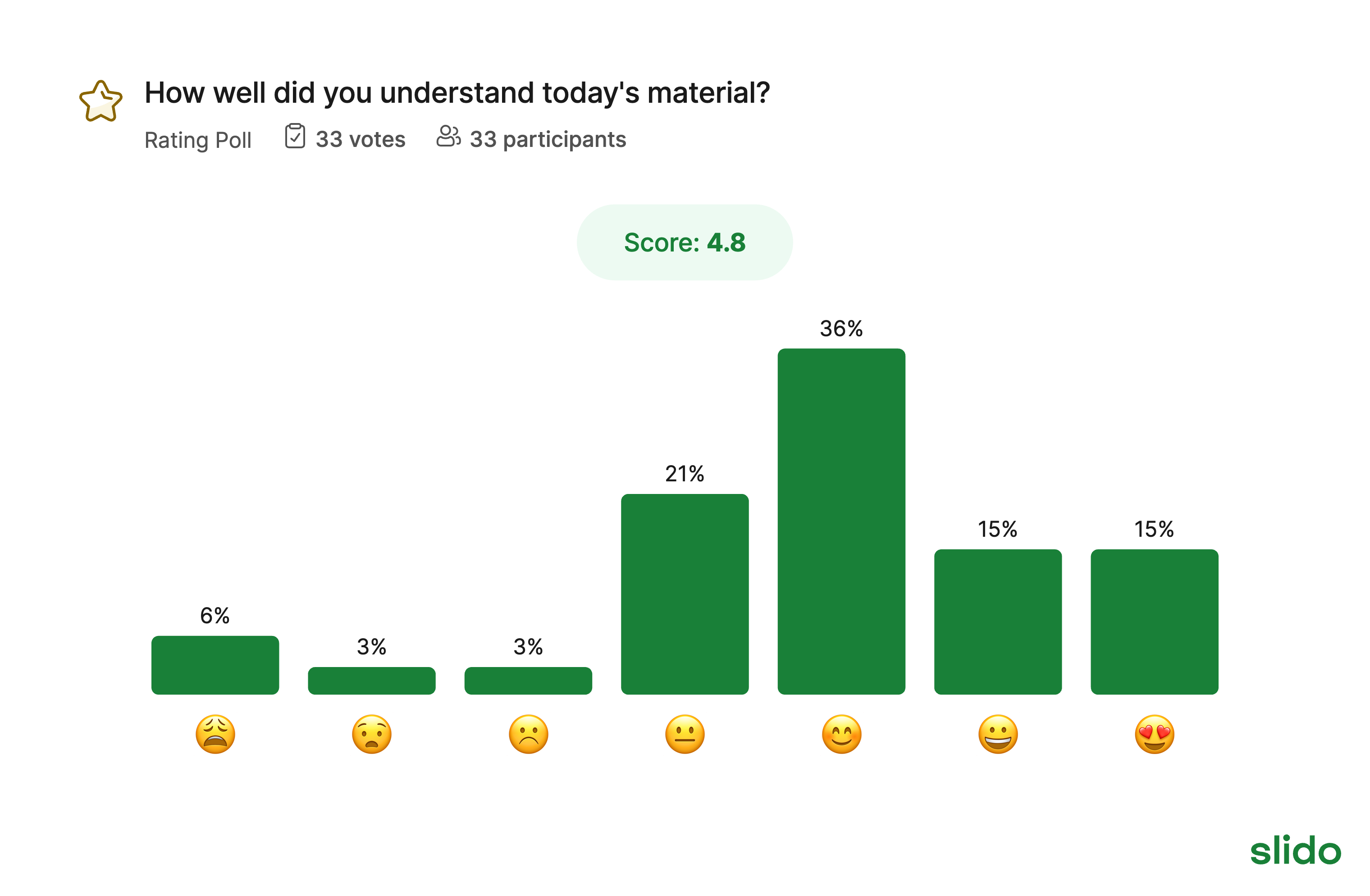This screenshot has width=1370, height=896.
Task: Select the weary face emoji
Action: click(x=215, y=734)
